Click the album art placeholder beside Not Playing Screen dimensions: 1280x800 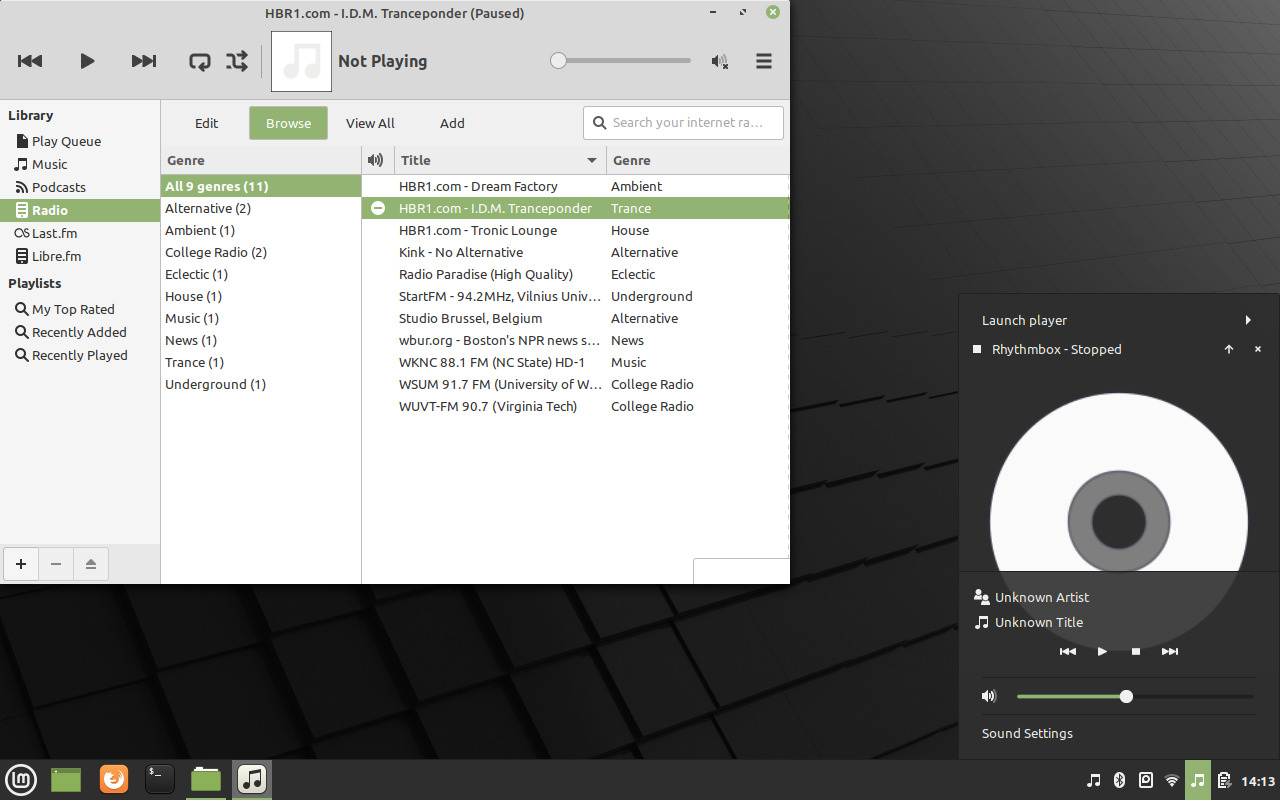point(301,61)
